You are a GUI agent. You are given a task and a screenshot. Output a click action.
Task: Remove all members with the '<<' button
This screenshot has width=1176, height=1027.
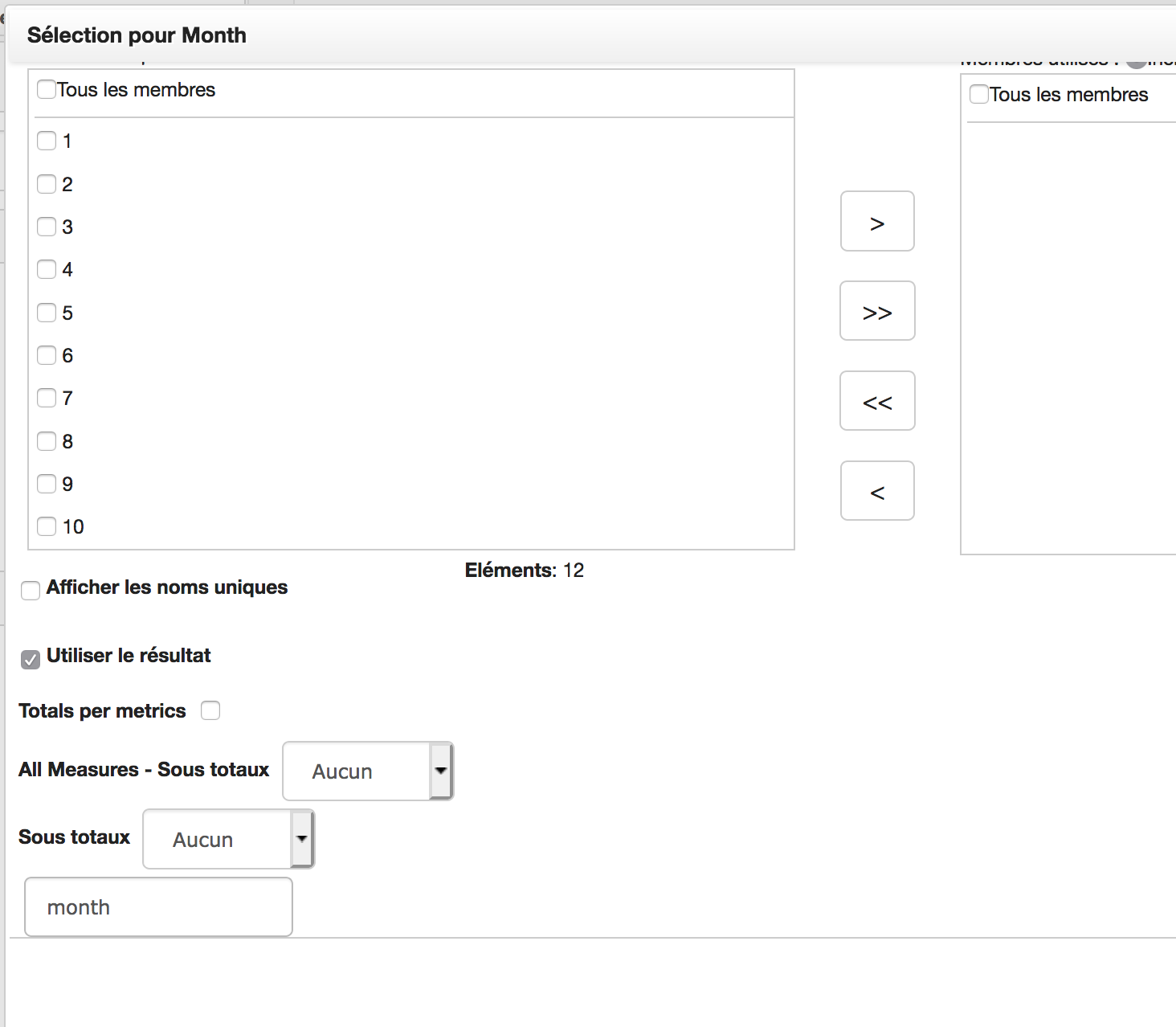pyautogui.click(x=876, y=401)
